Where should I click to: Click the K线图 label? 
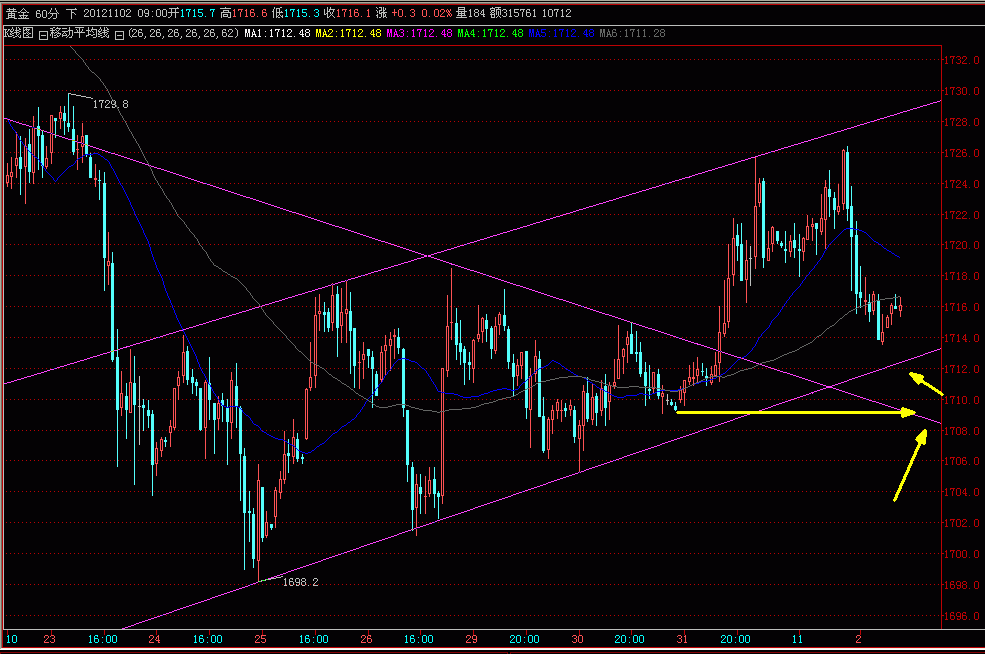tap(19, 33)
